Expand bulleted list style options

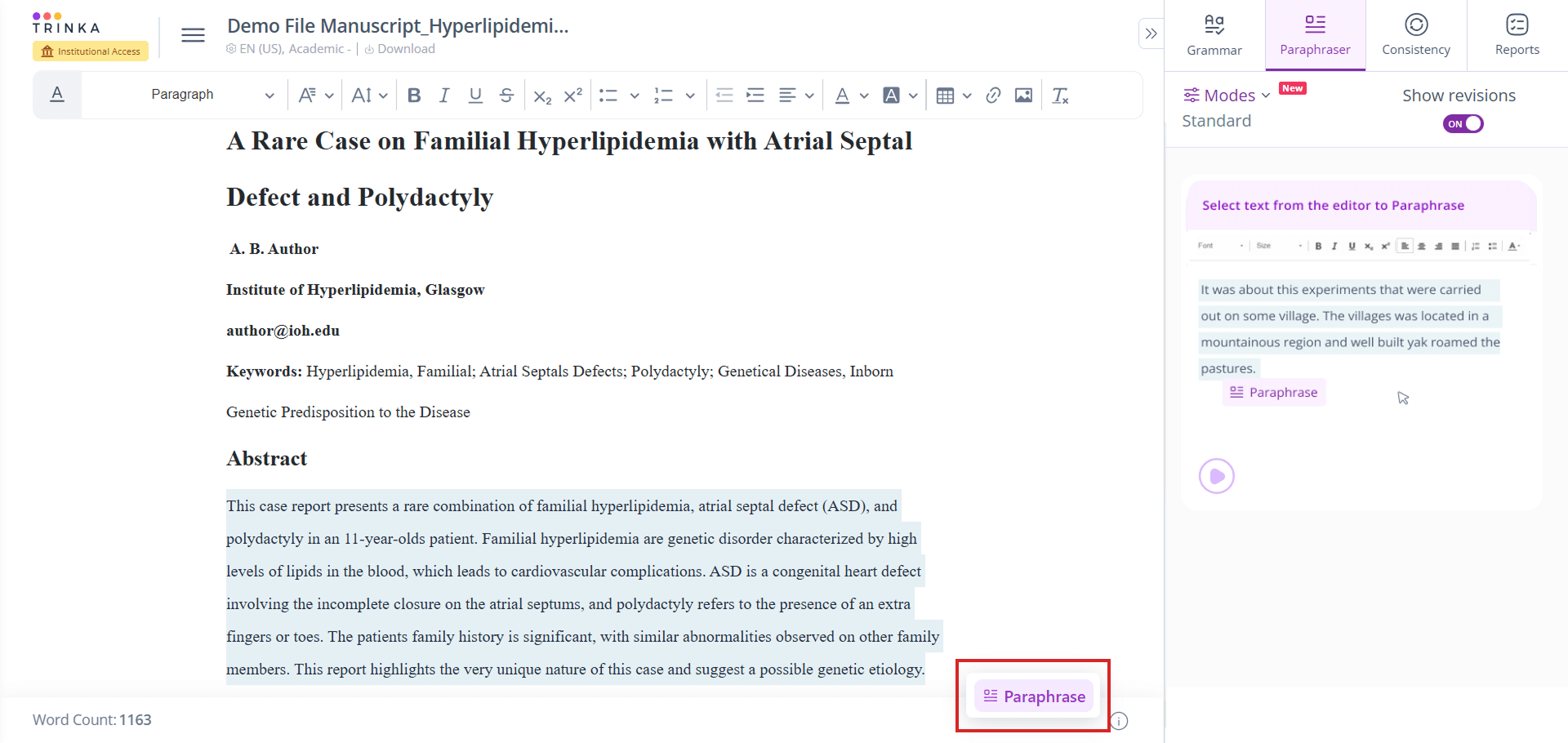click(x=635, y=96)
